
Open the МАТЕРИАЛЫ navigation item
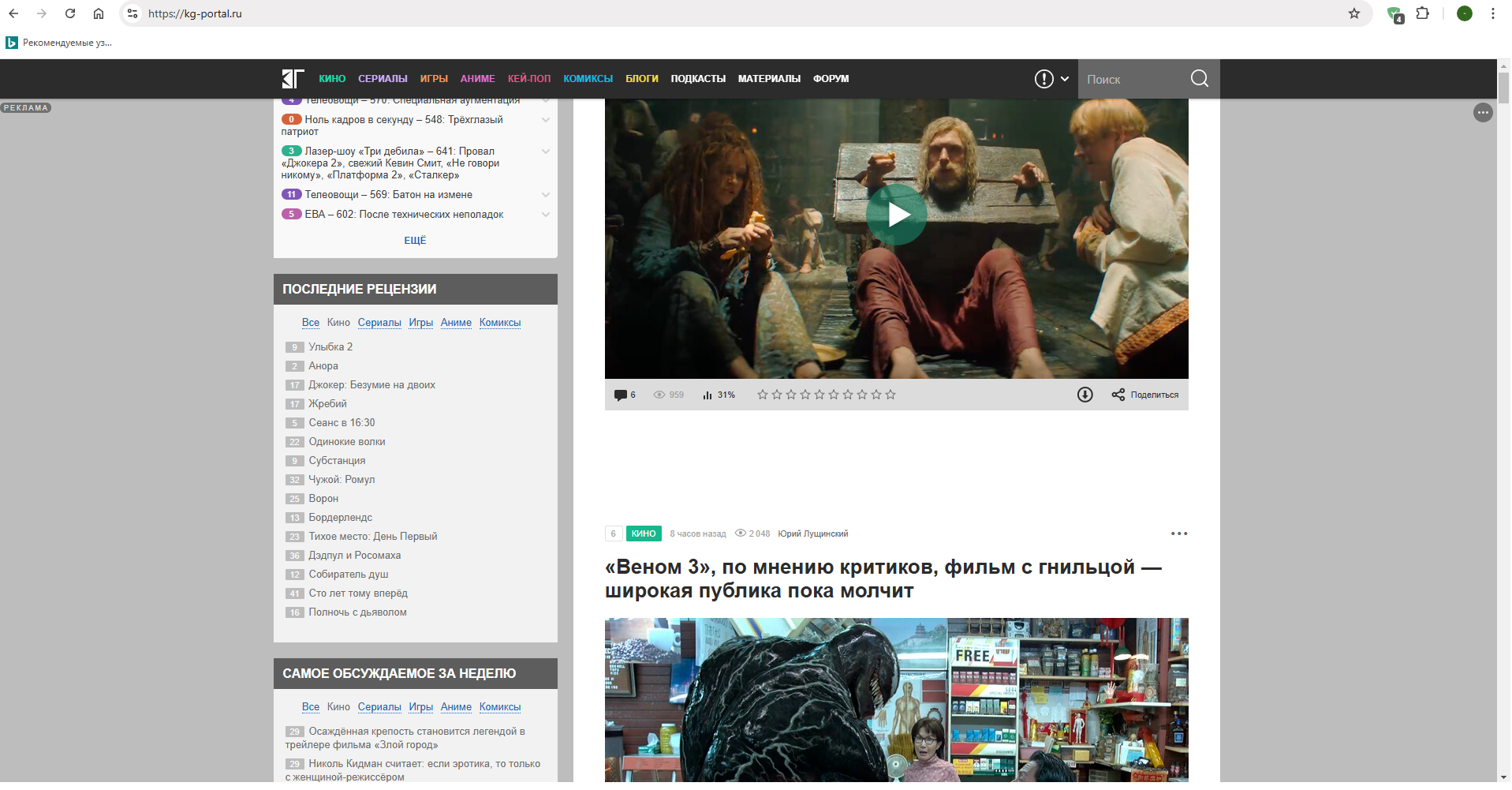(x=769, y=79)
